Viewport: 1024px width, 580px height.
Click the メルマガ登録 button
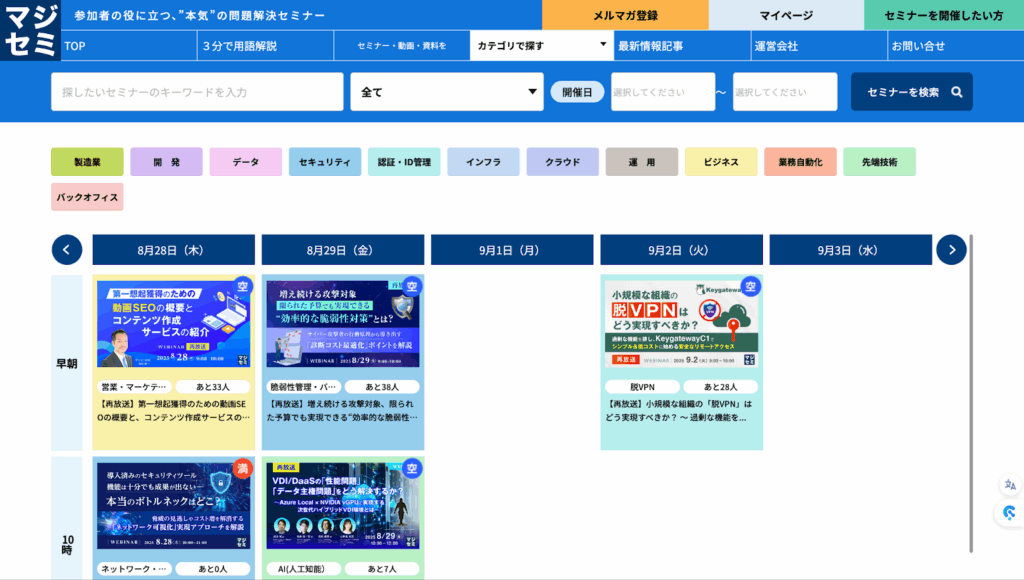pos(625,15)
